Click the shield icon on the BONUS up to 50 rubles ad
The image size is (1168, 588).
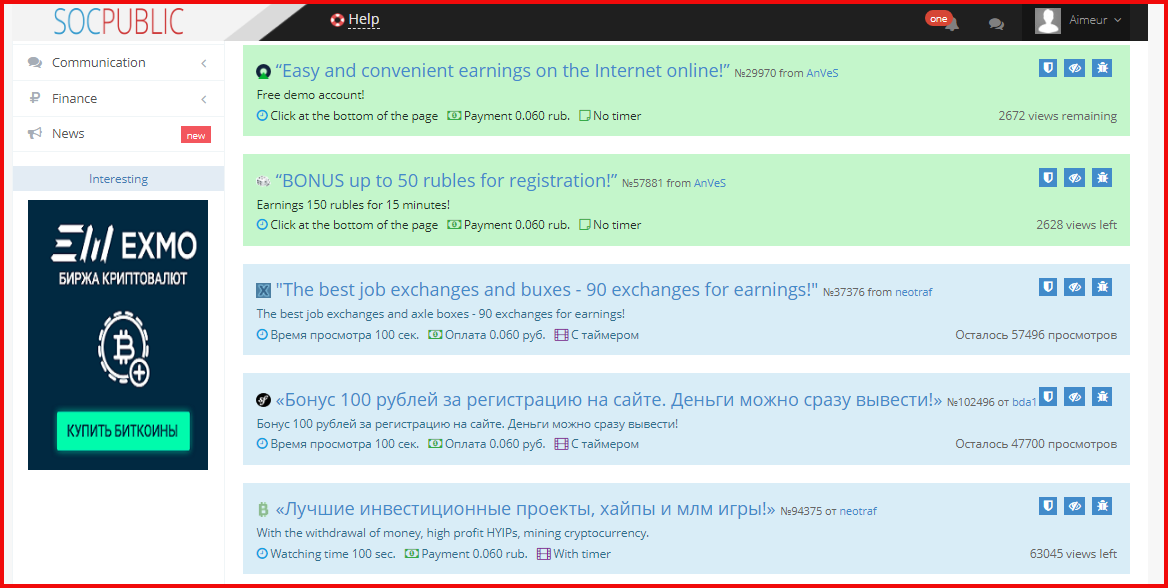coord(1048,177)
